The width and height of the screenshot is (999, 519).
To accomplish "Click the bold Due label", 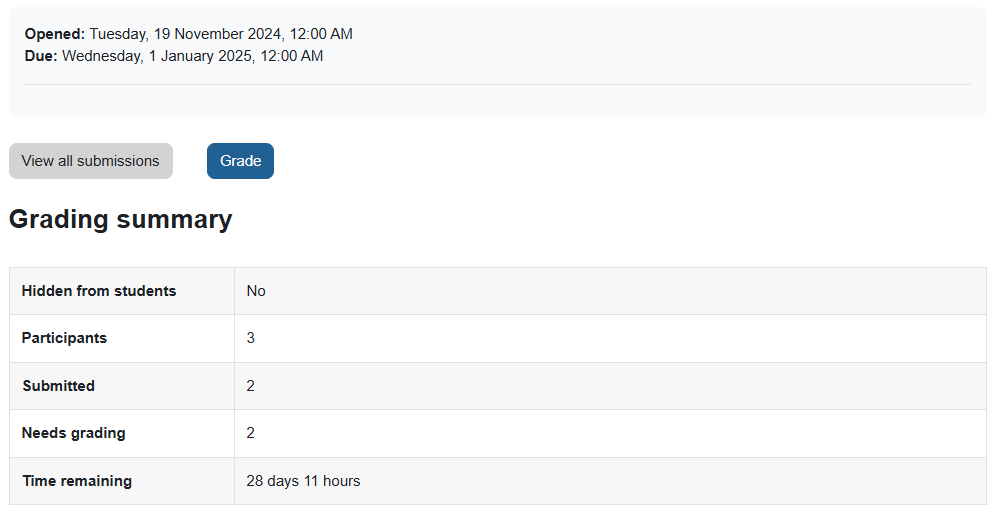I will (41, 56).
